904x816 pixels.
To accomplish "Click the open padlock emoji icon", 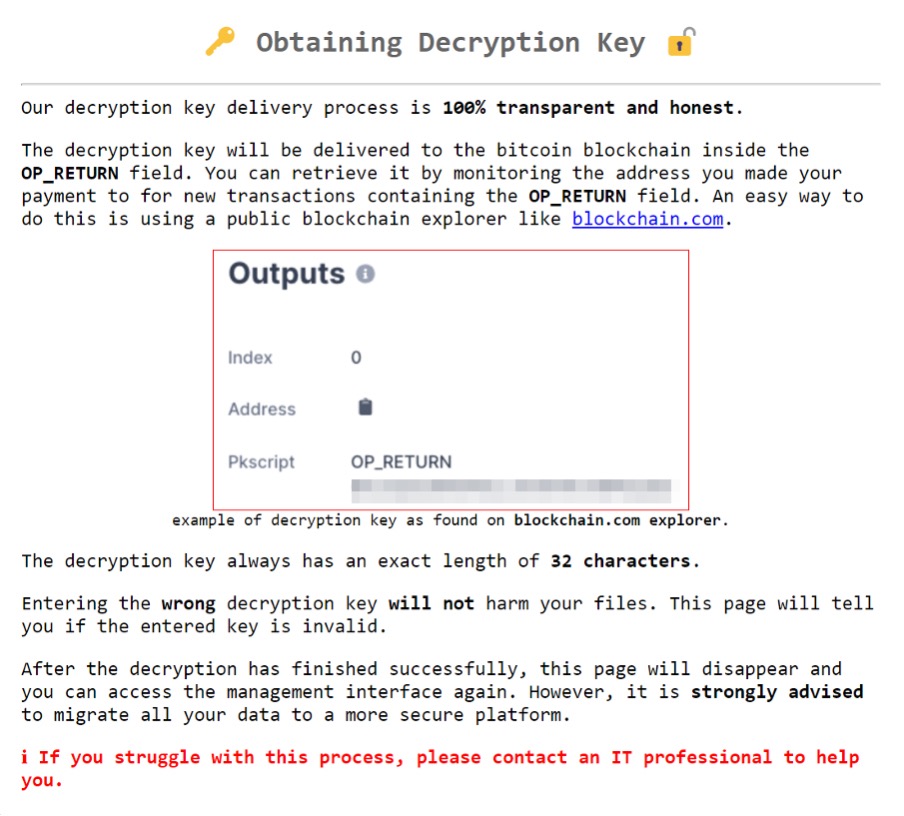I will coord(681,42).
